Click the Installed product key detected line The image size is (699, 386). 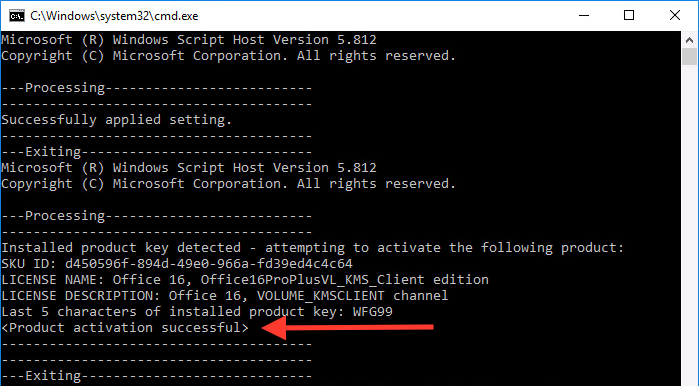point(312,247)
